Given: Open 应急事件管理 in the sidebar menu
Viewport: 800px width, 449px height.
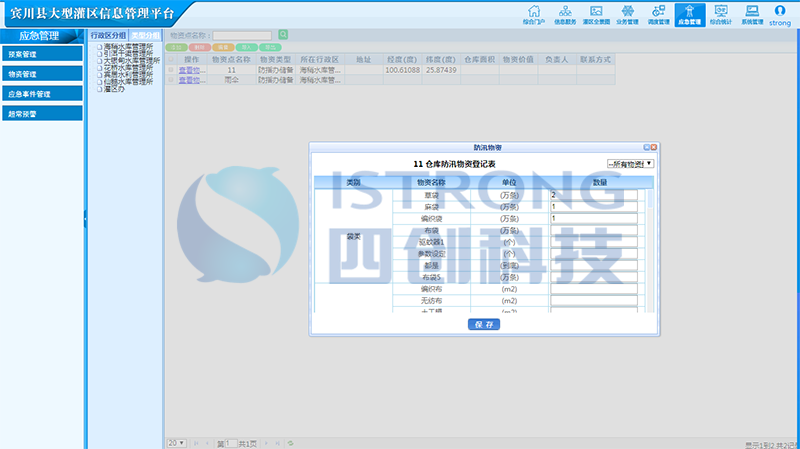Looking at the screenshot, I should 42,94.
